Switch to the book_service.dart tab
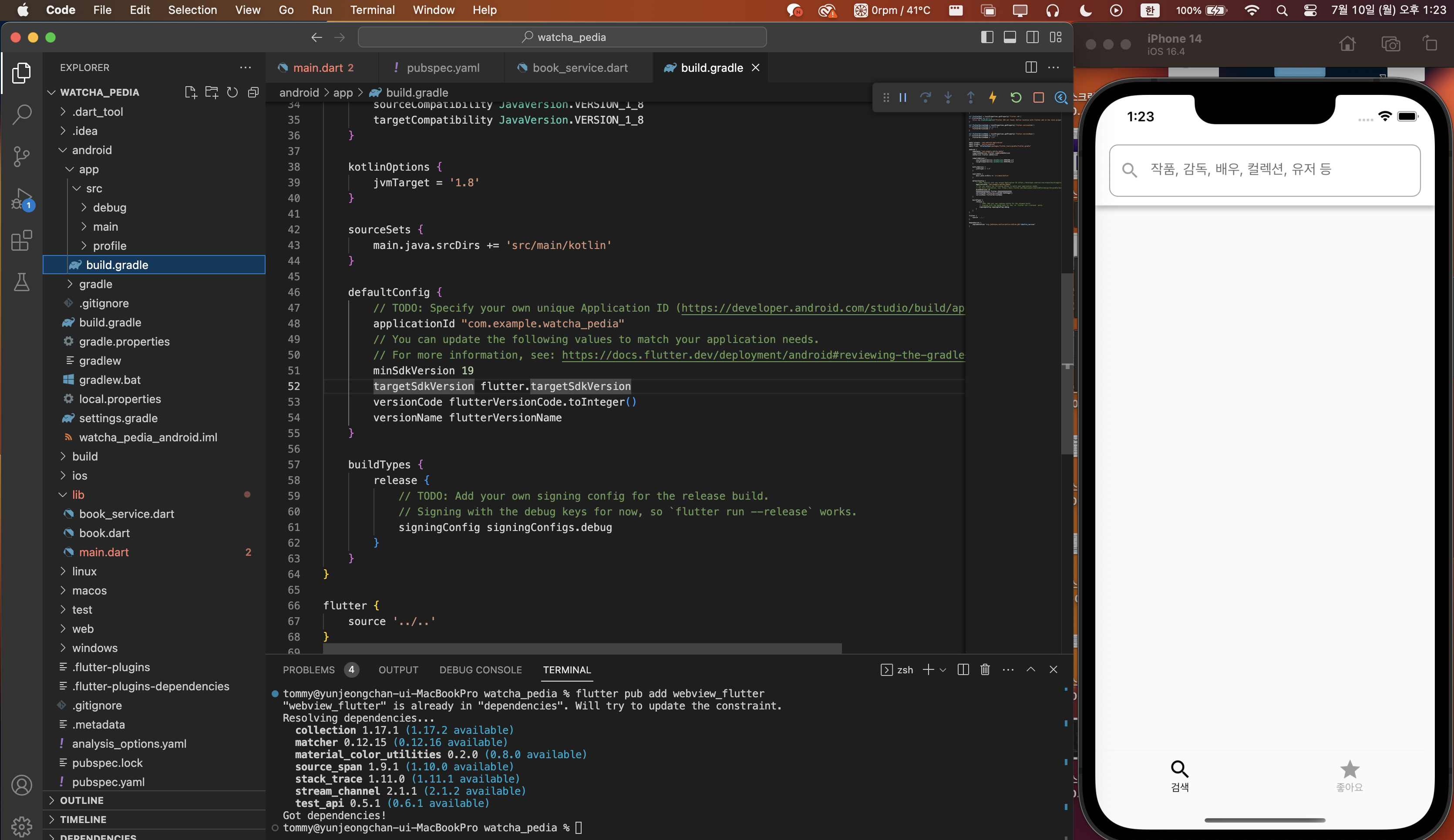The width and height of the screenshot is (1454, 840). click(579, 67)
